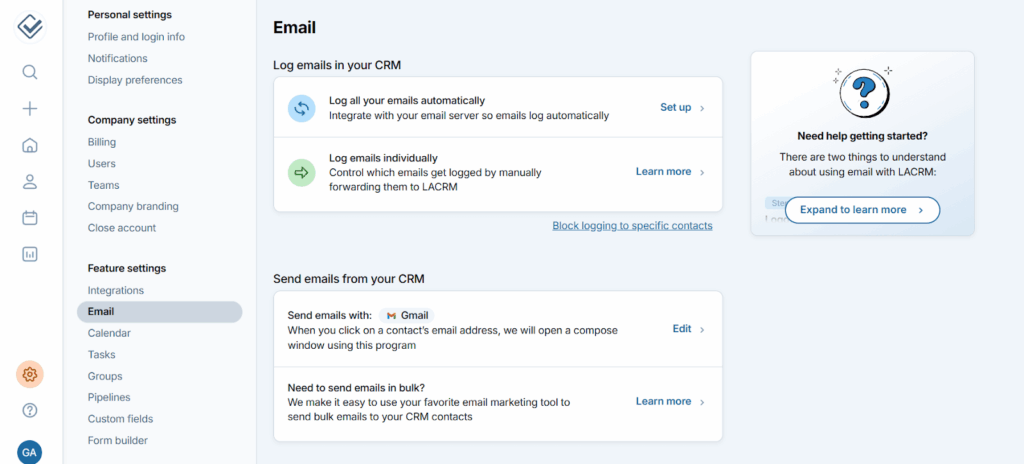The width and height of the screenshot is (1024, 464).
Task: Open the home icon in left sidebar
Action: tap(30, 145)
